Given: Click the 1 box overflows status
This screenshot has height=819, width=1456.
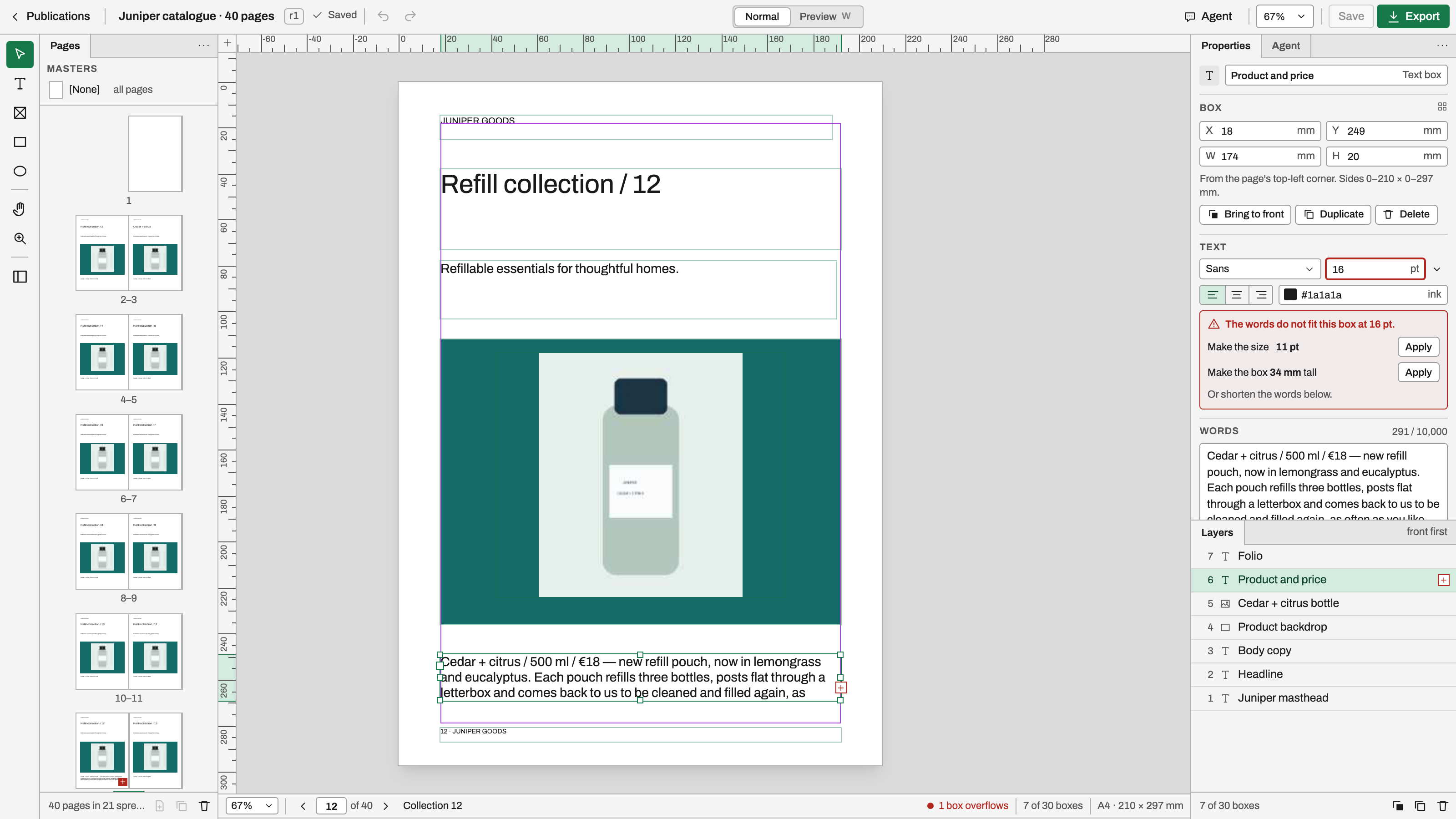Looking at the screenshot, I should click(968, 806).
